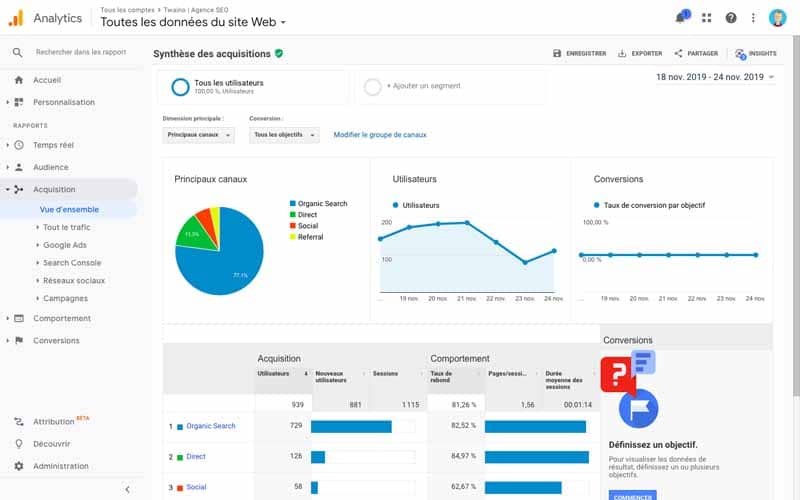Open Campagnes submenu

[x=65, y=298]
